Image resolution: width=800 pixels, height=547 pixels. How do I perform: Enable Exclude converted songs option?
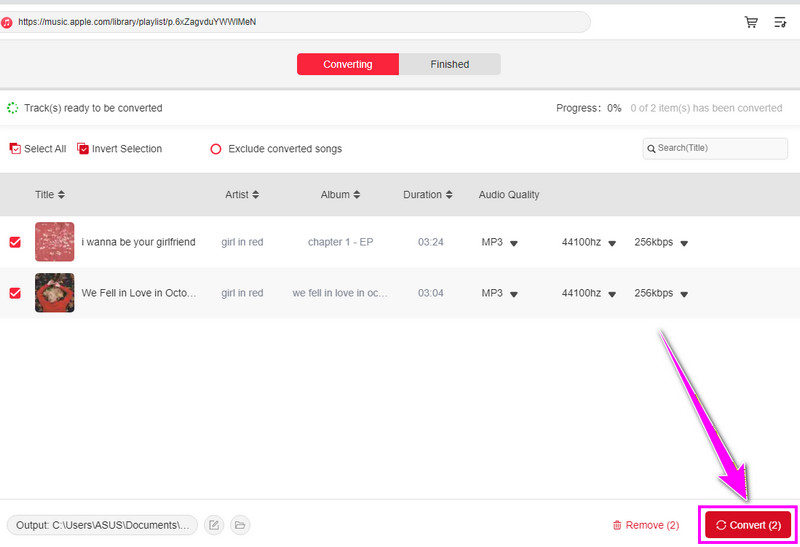(215, 149)
